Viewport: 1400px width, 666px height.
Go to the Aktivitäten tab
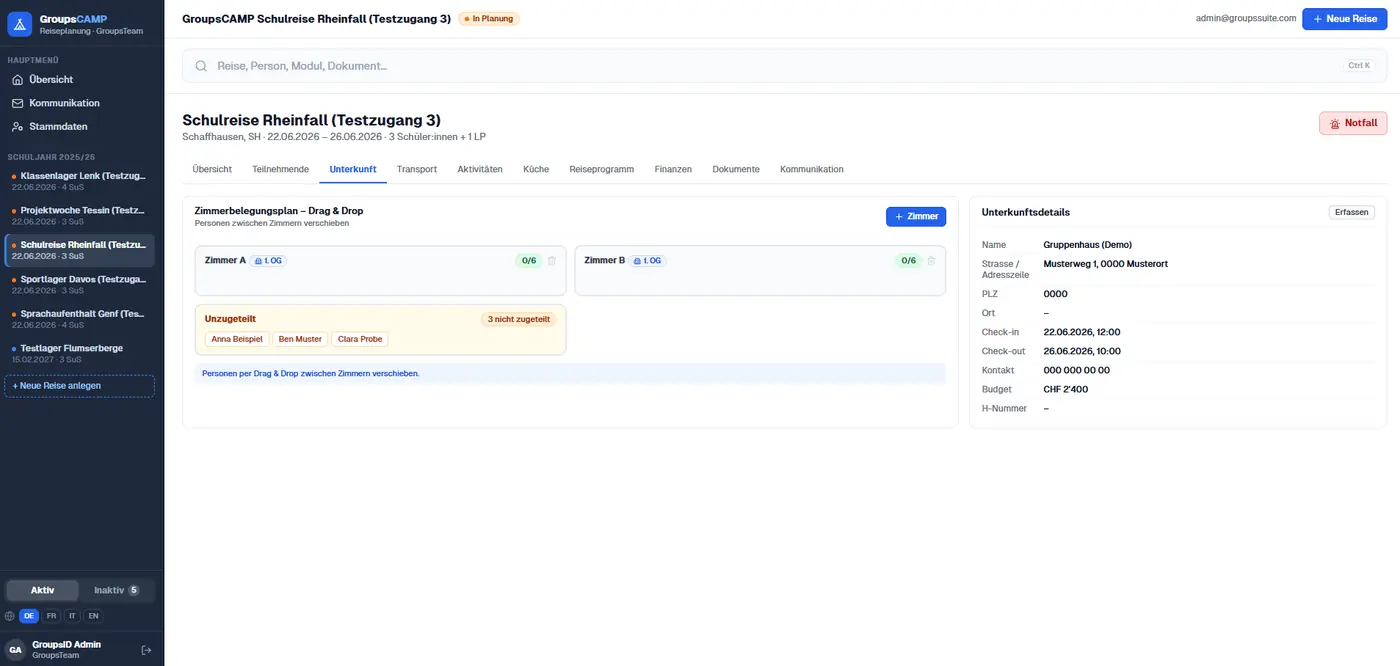click(x=480, y=169)
